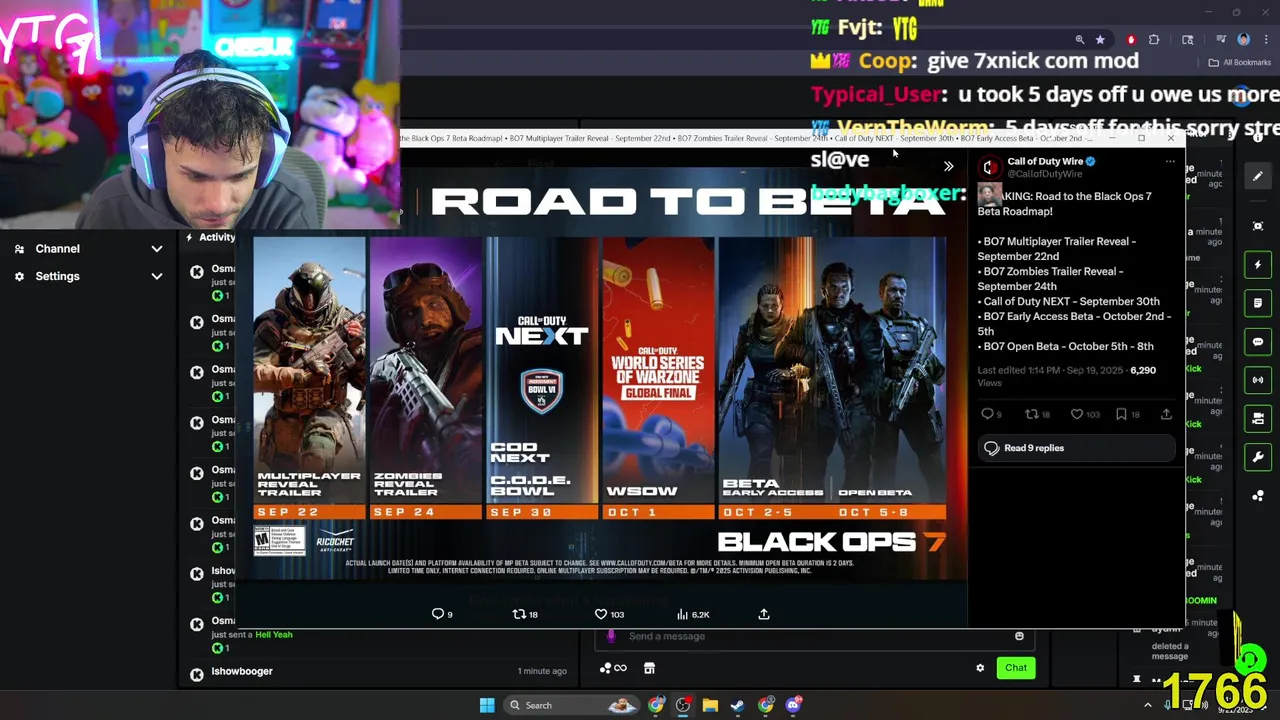Click the Hell Yeah emote text
The width and height of the screenshot is (1280, 720).
[x=274, y=634]
